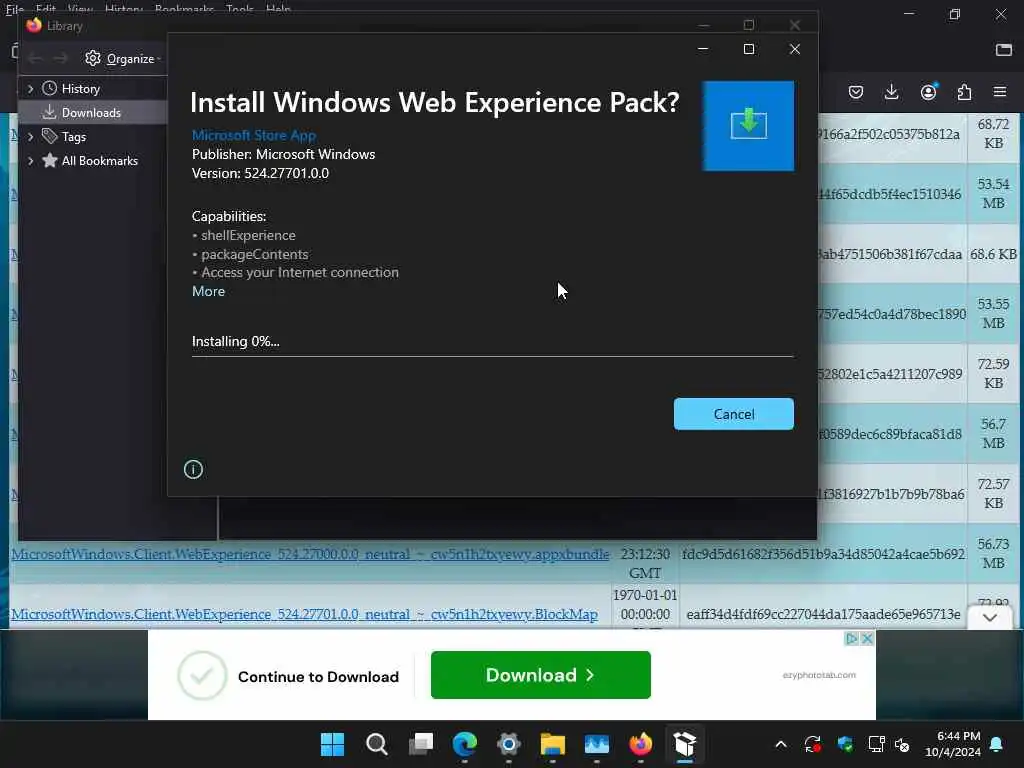The height and width of the screenshot is (768, 1024).
Task: Open the History menu in Firefox
Action: click(124, 9)
